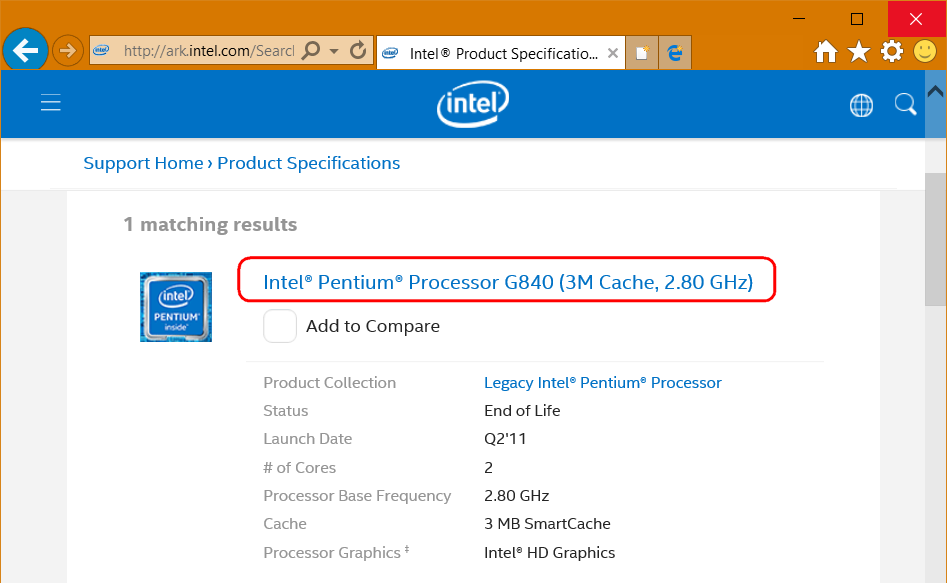Viewport: 947px width, 583px height.
Task: Open Legacy Intel Pentium Processor collection link
Action: click(x=603, y=383)
